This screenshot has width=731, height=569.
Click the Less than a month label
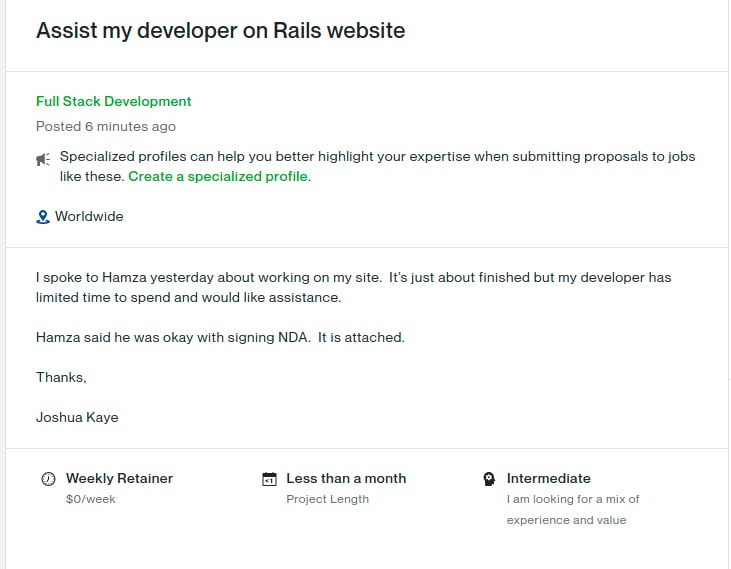[x=346, y=478]
